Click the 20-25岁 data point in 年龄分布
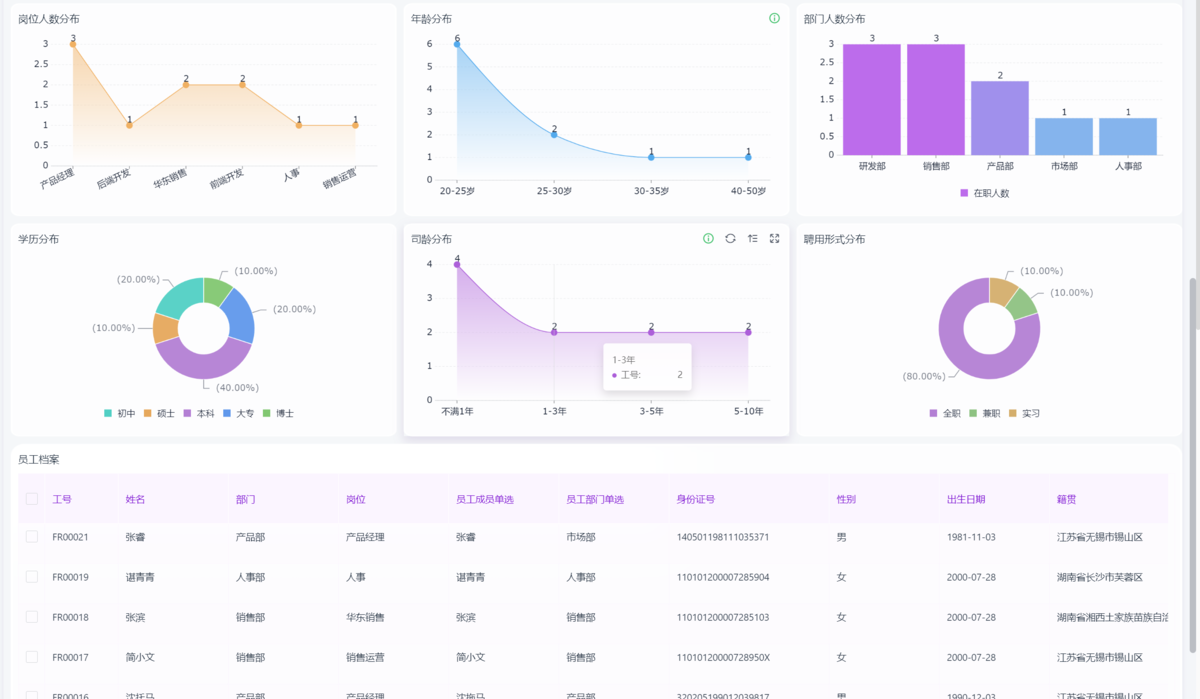 point(457,44)
